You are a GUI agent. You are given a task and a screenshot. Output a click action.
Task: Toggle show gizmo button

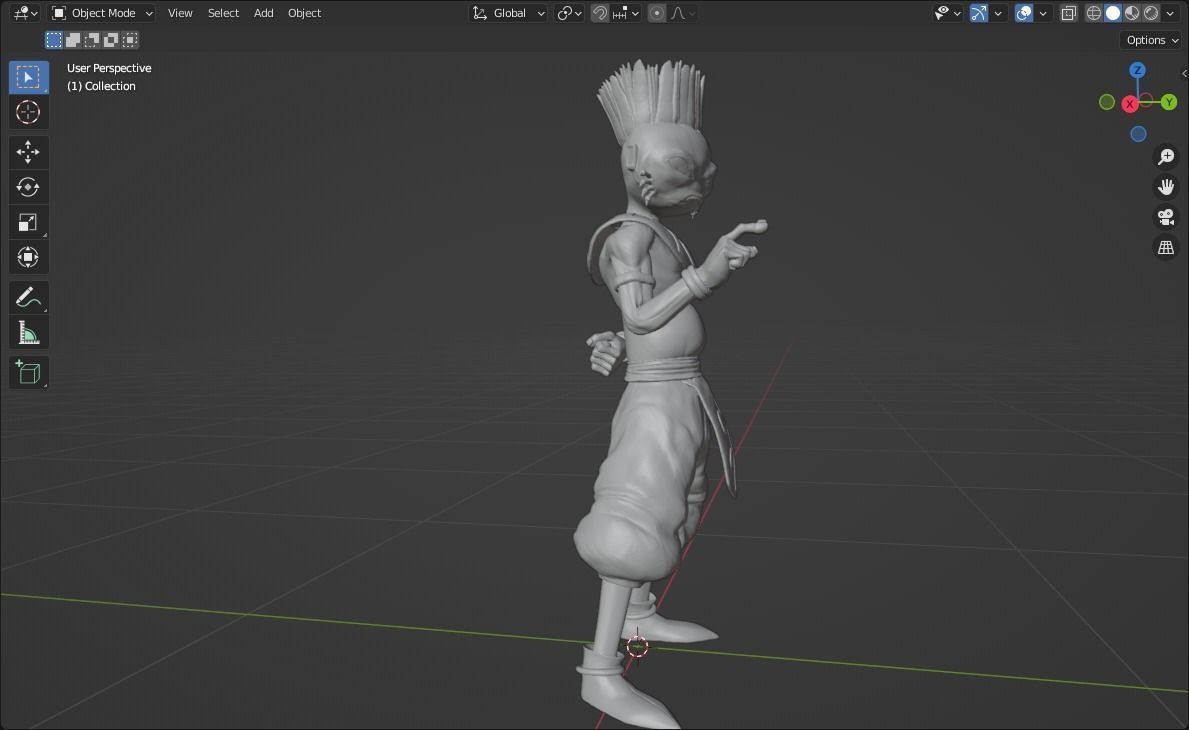pyautogui.click(x=979, y=13)
